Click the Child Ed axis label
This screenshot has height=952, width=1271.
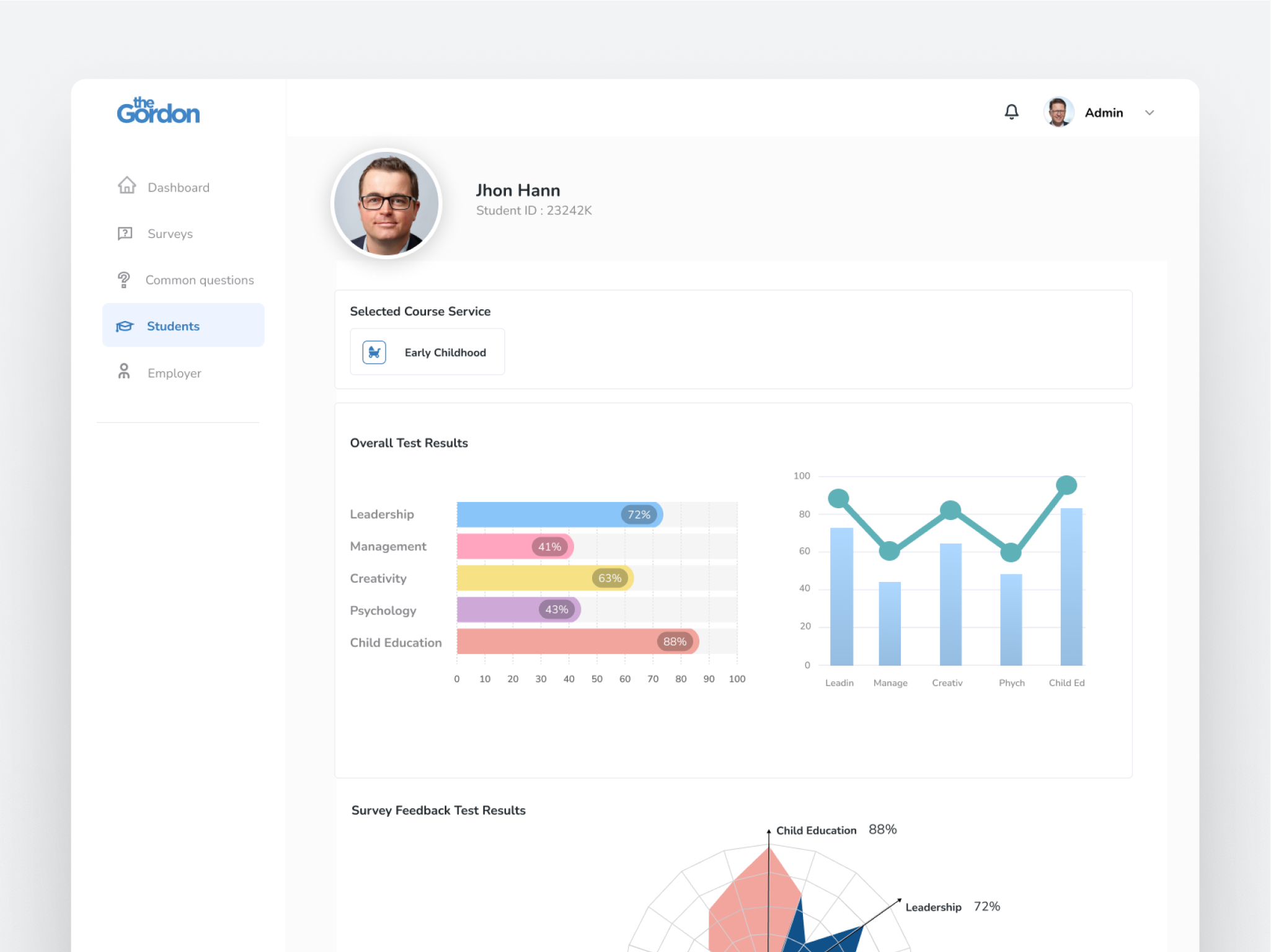1066,683
